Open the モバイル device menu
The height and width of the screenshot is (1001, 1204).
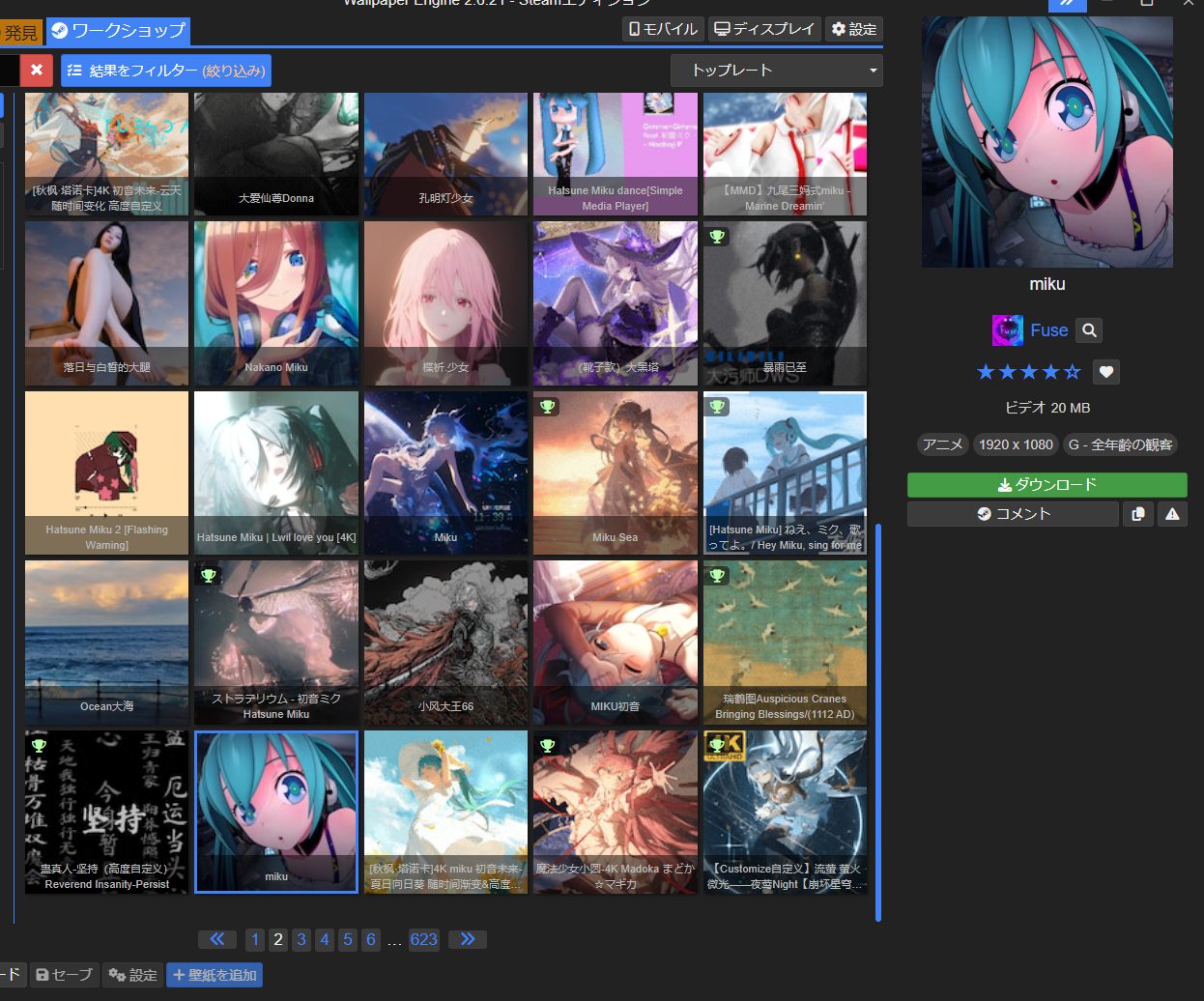tap(663, 29)
